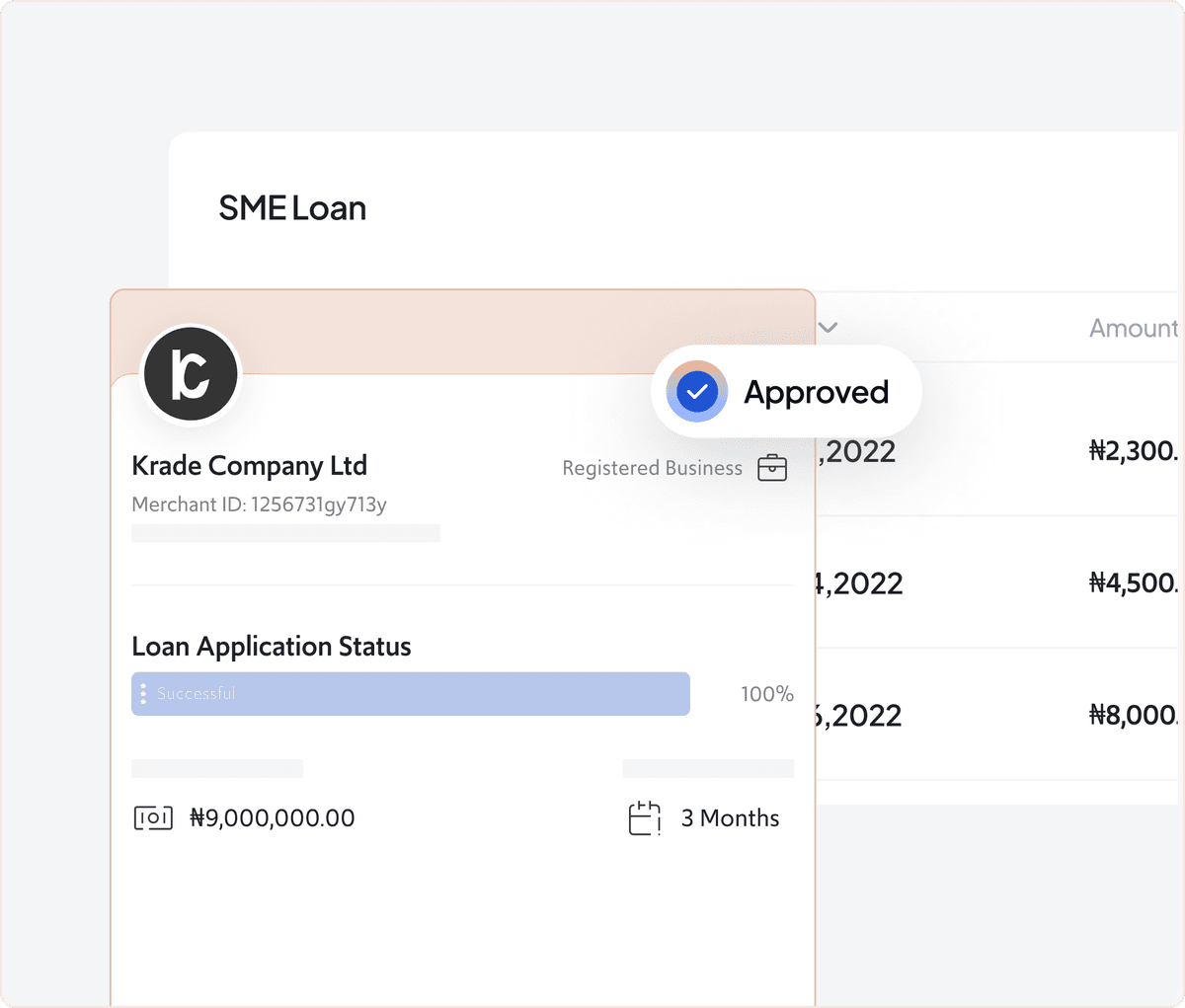Click the 3 Months duration text

click(730, 818)
